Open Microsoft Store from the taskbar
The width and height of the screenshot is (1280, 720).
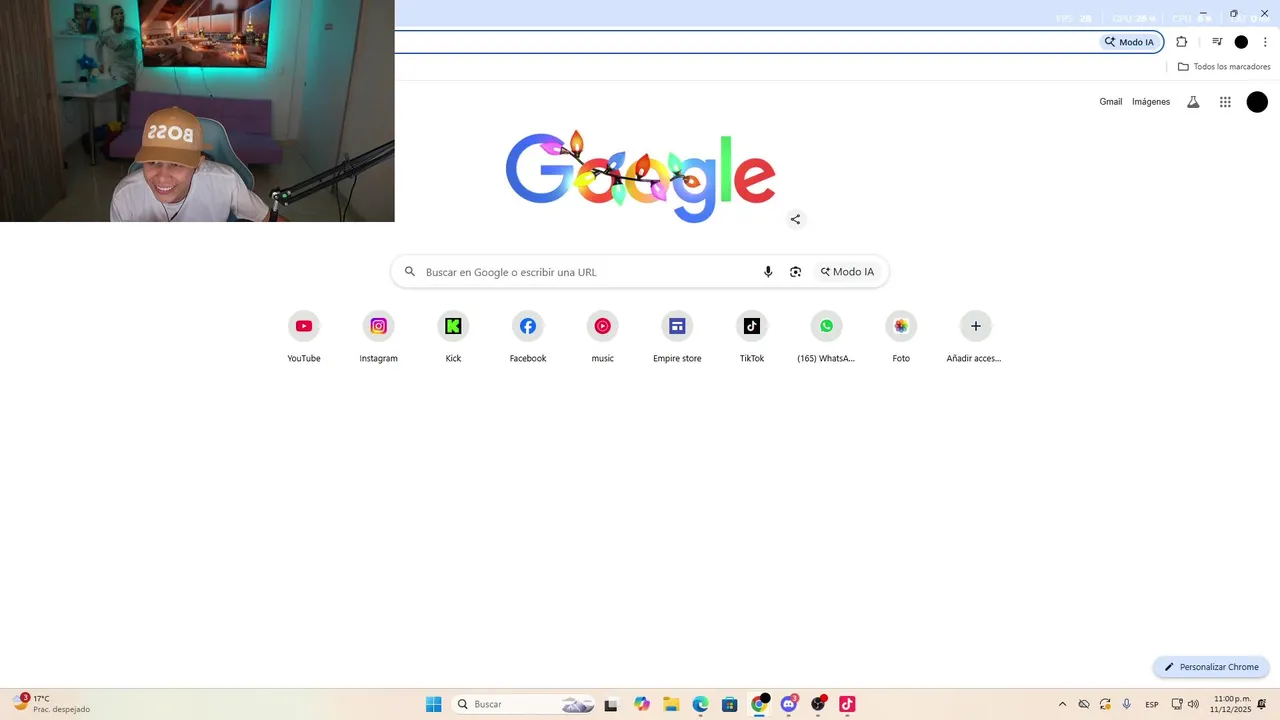730,704
